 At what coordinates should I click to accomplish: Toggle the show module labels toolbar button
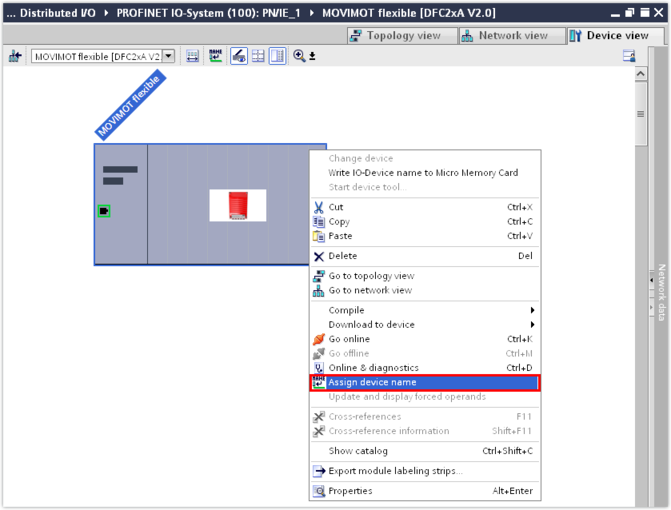pos(239,56)
